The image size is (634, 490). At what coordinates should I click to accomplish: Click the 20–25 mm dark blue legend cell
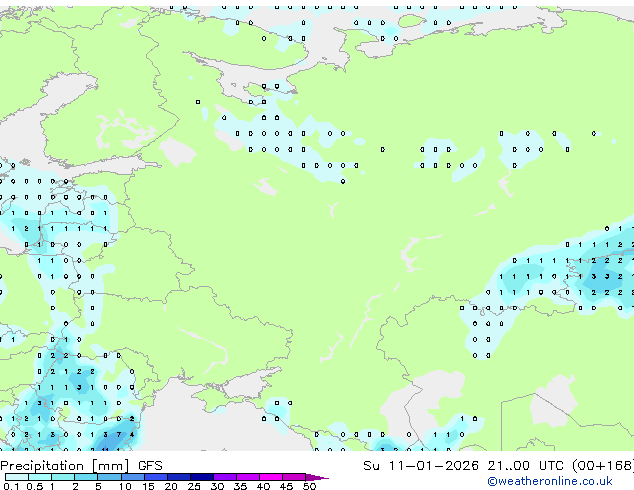point(179,477)
